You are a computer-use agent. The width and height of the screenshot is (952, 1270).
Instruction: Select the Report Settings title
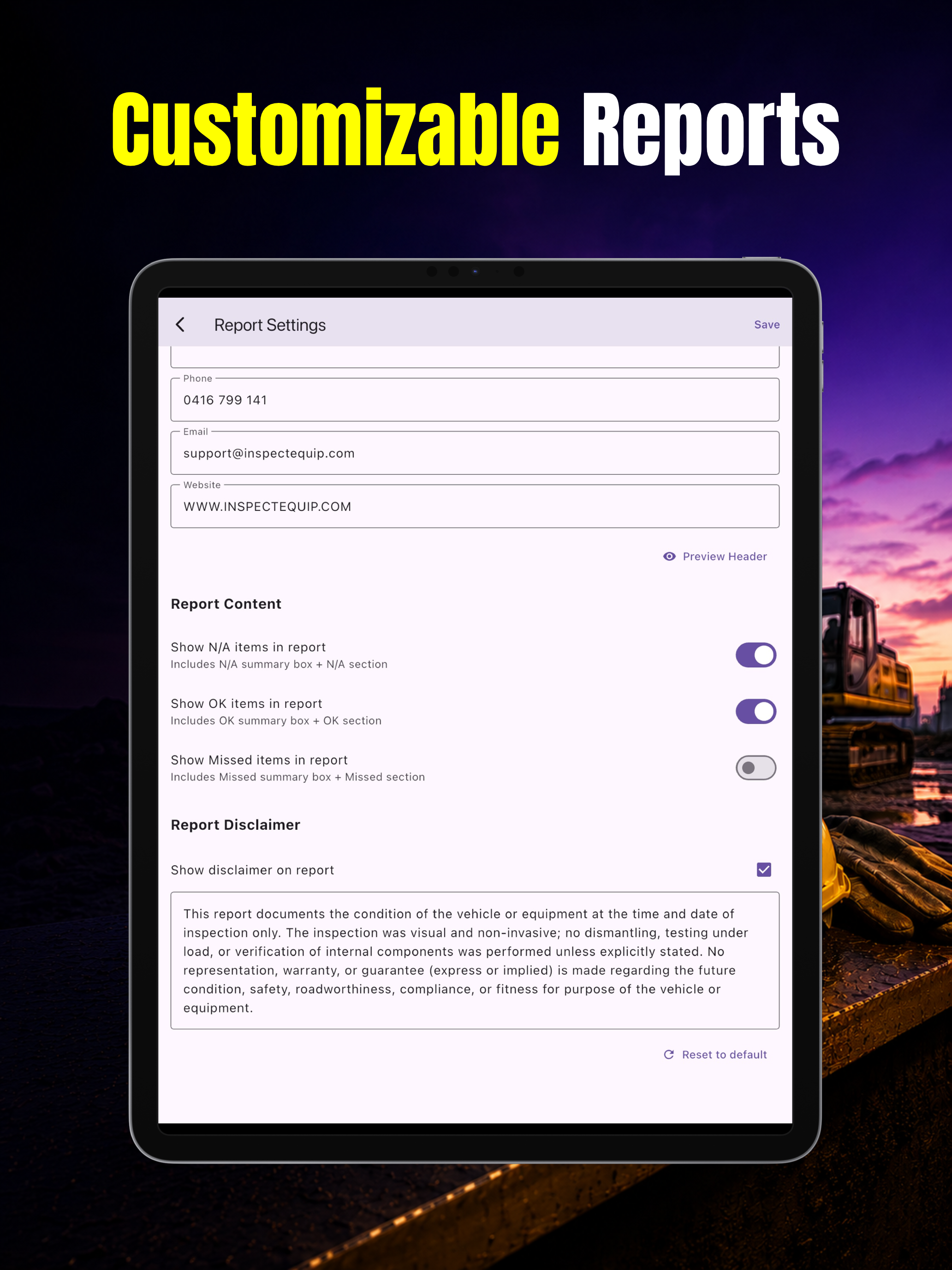click(270, 325)
